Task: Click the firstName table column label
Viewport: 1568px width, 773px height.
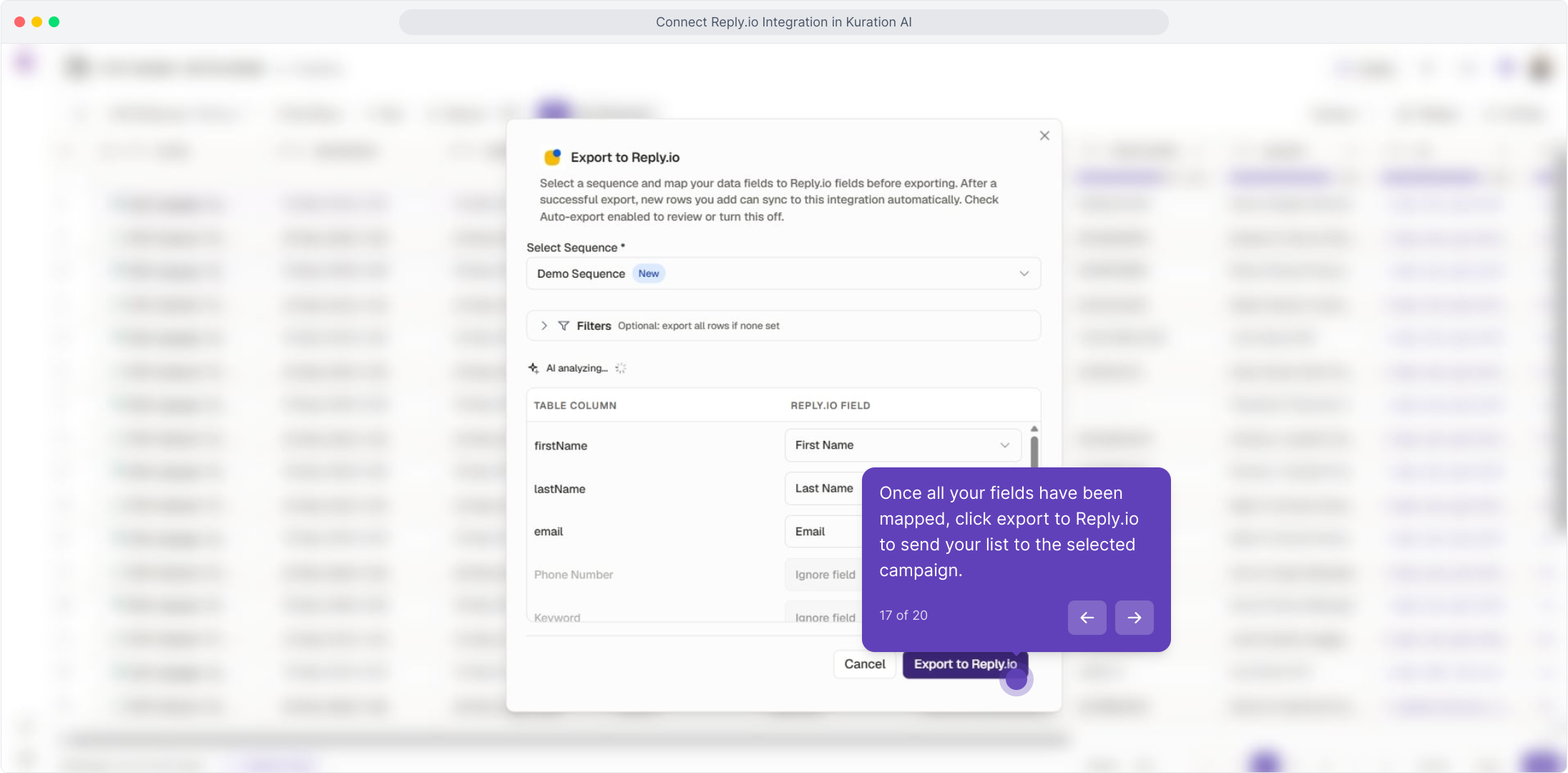Action: click(x=561, y=446)
